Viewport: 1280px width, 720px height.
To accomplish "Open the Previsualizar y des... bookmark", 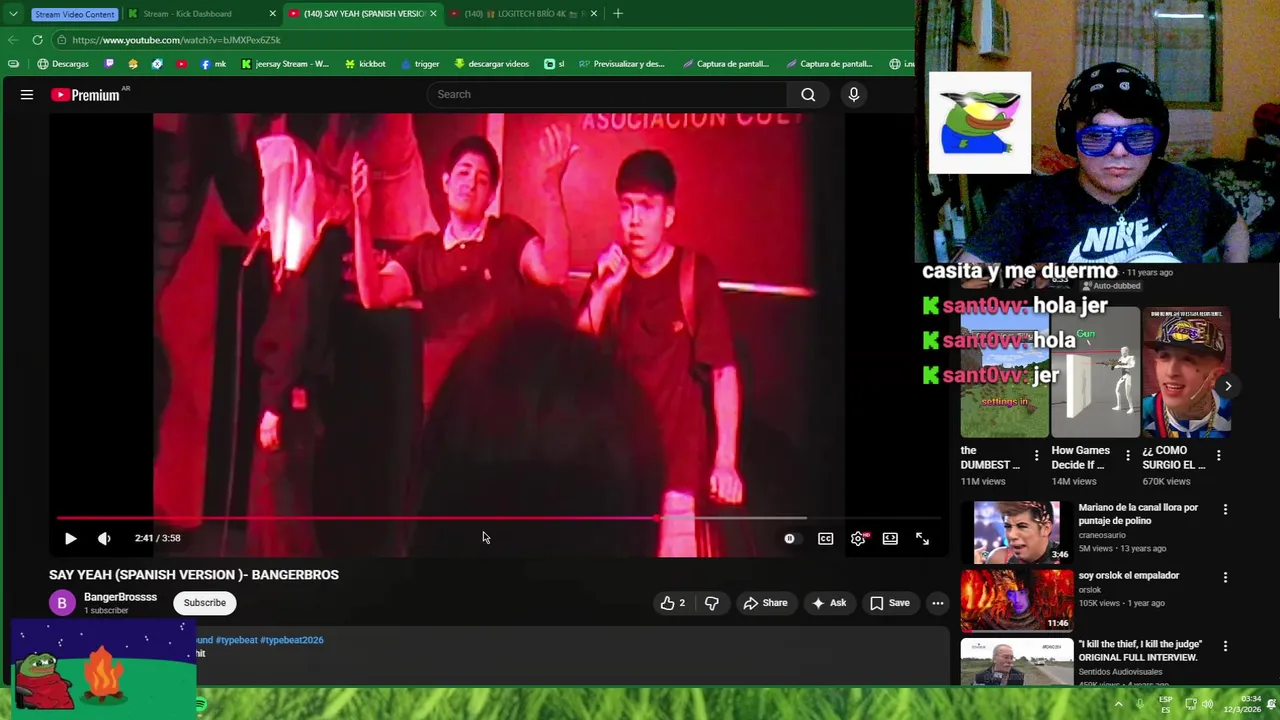I will (x=621, y=64).
